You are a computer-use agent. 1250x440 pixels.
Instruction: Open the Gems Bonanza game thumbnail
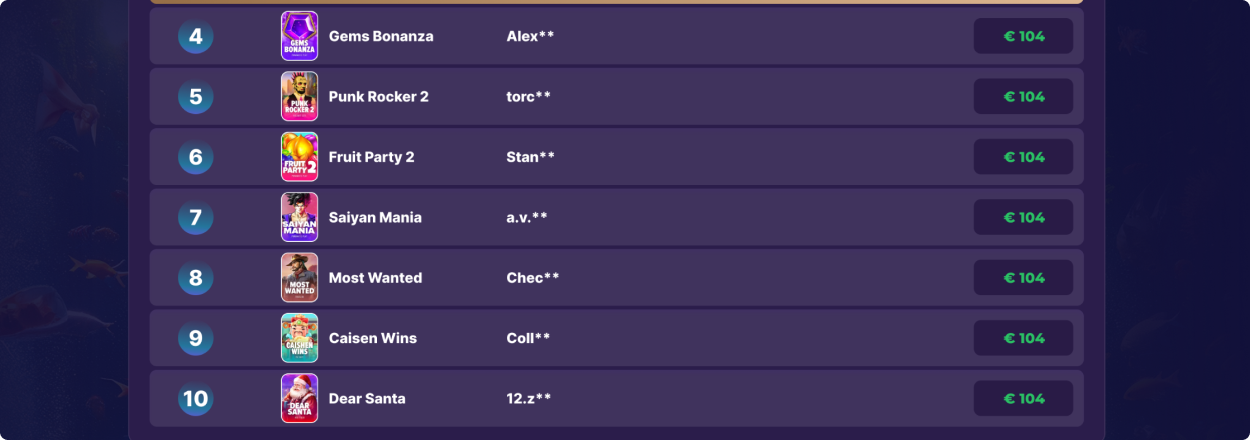[x=299, y=36]
